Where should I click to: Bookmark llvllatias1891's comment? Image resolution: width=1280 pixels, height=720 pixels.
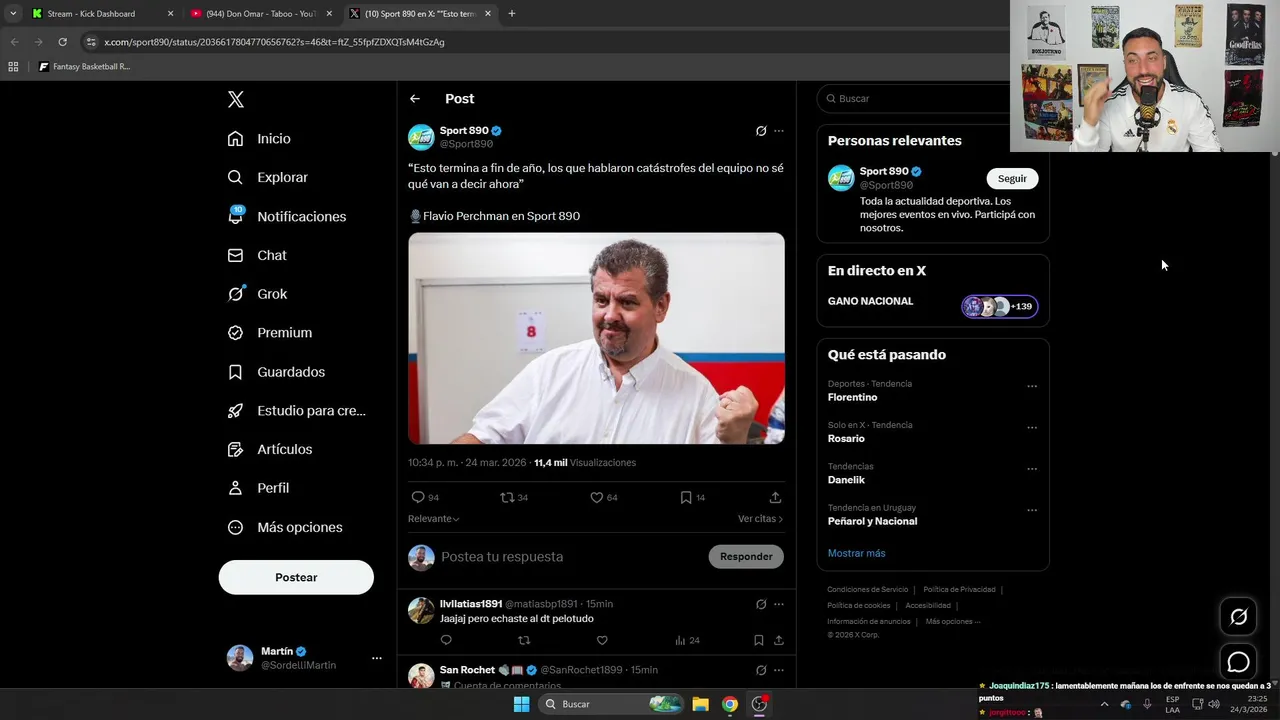[x=759, y=640]
